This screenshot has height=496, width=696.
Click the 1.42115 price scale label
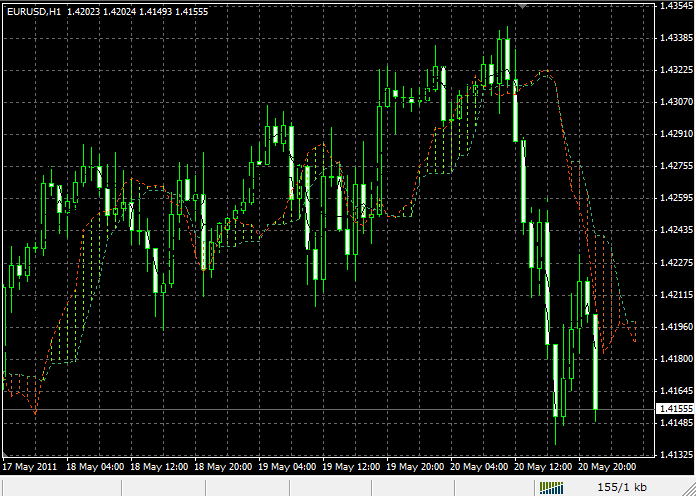click(676, 294)
